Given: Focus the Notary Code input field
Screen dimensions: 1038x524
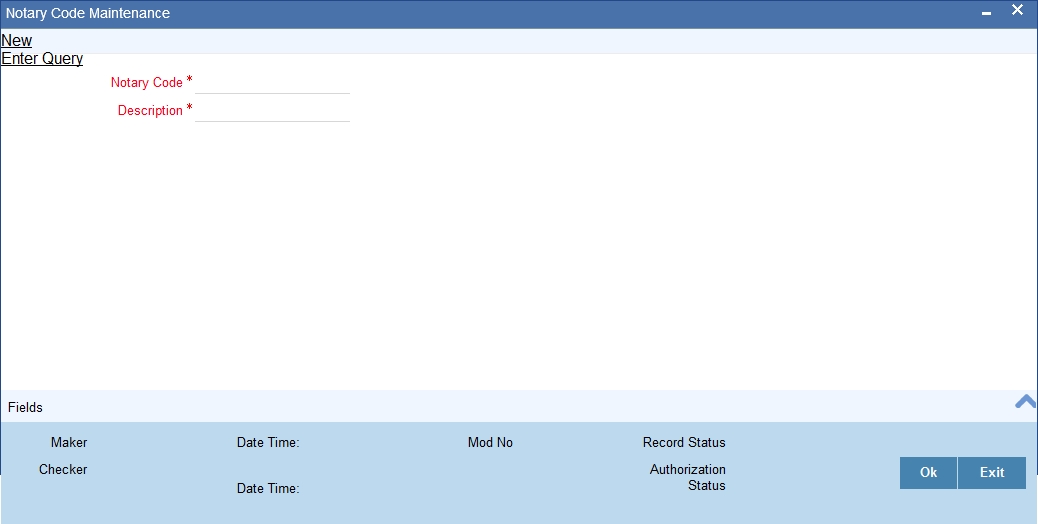Looking at the screenshot, I should pyautogui.click(x=272, y=83).
